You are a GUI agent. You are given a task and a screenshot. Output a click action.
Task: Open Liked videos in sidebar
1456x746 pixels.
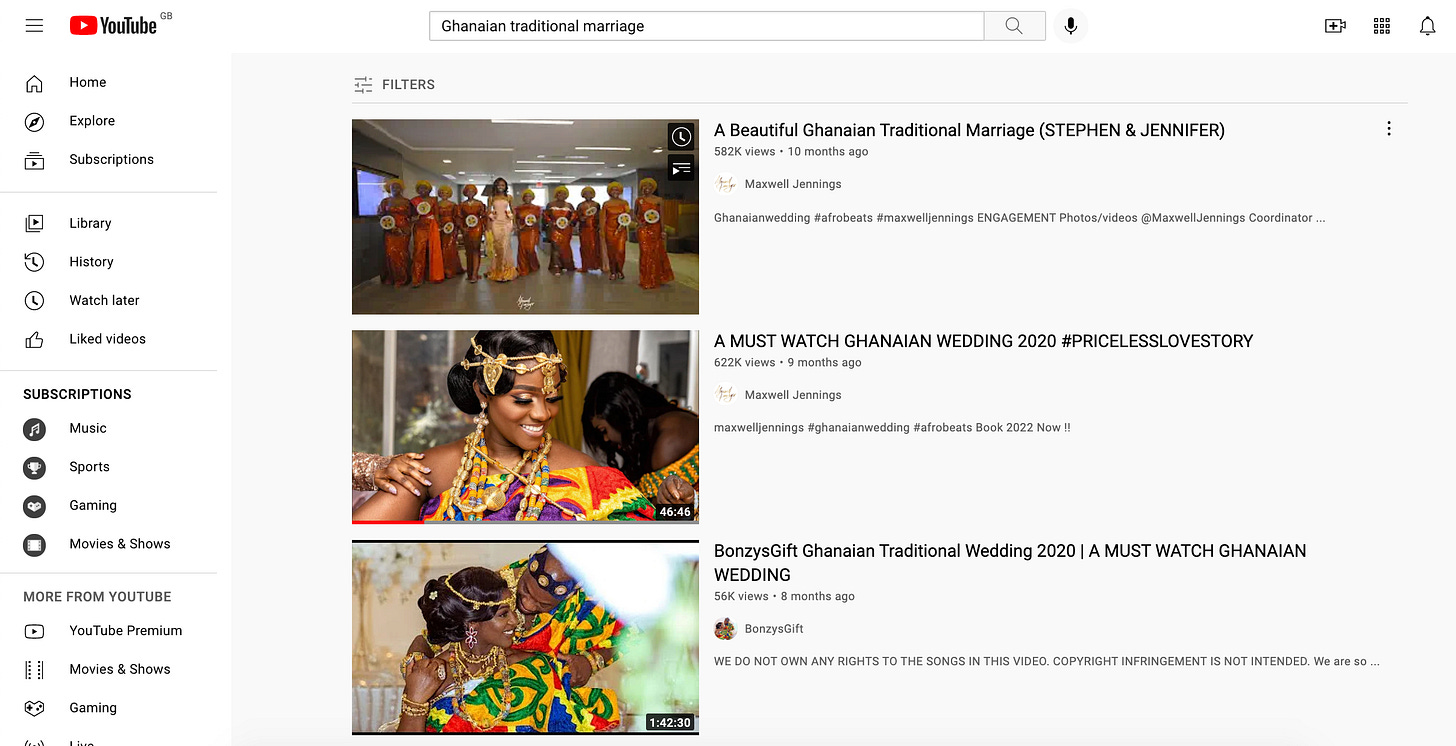coord(108,339)
